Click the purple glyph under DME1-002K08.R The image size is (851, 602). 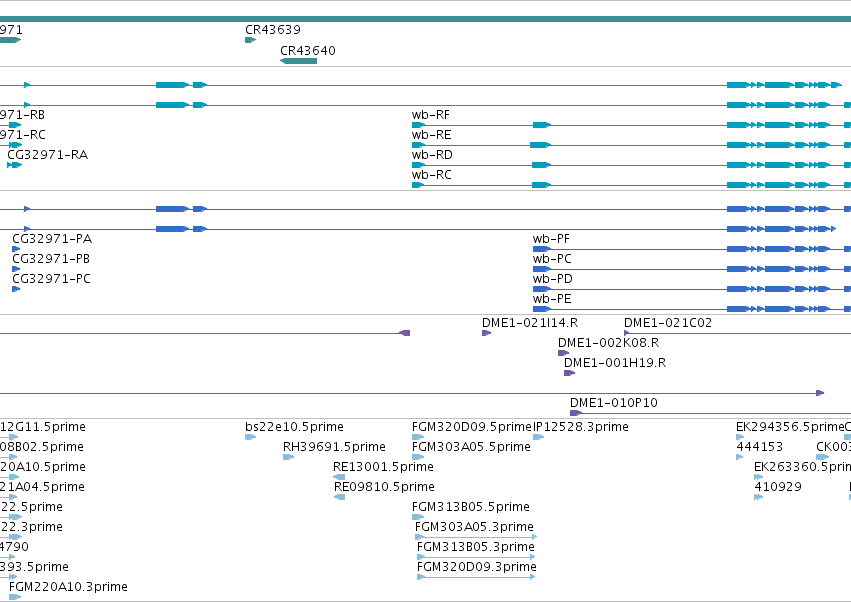pyautogui.click(x=563, y=353)
